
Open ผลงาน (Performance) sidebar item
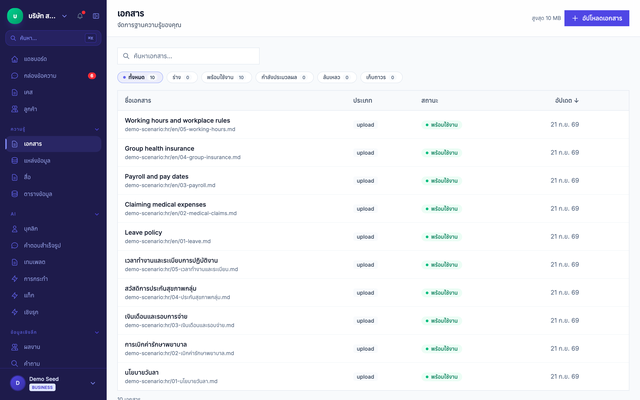(x=53, y=347)
